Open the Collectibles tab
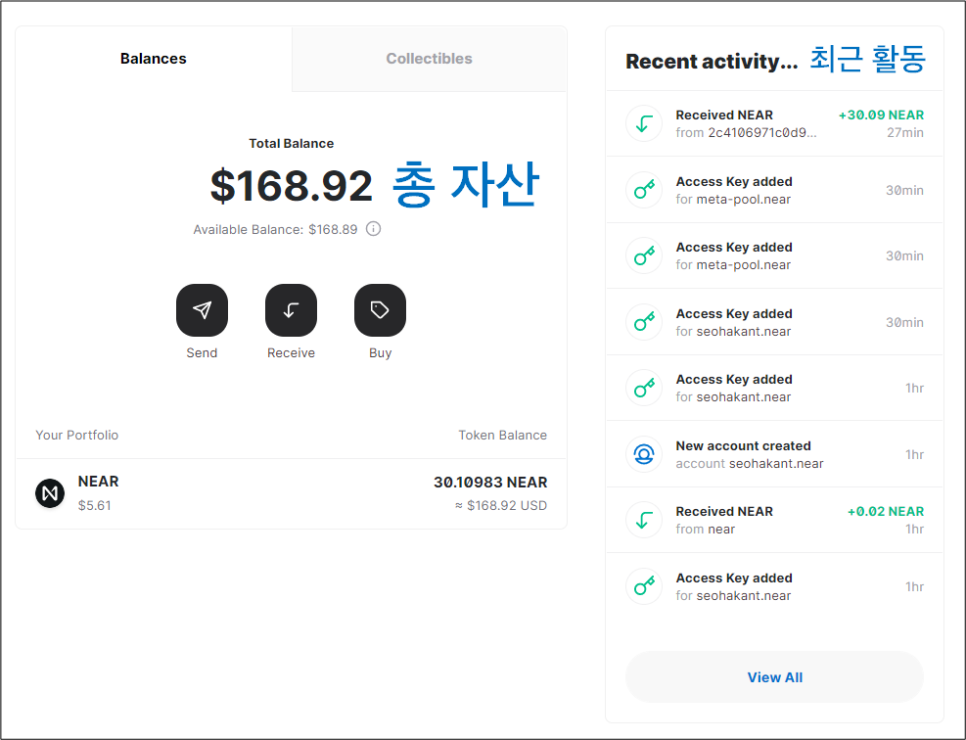966x740 pixels. (x=429, y=59)
